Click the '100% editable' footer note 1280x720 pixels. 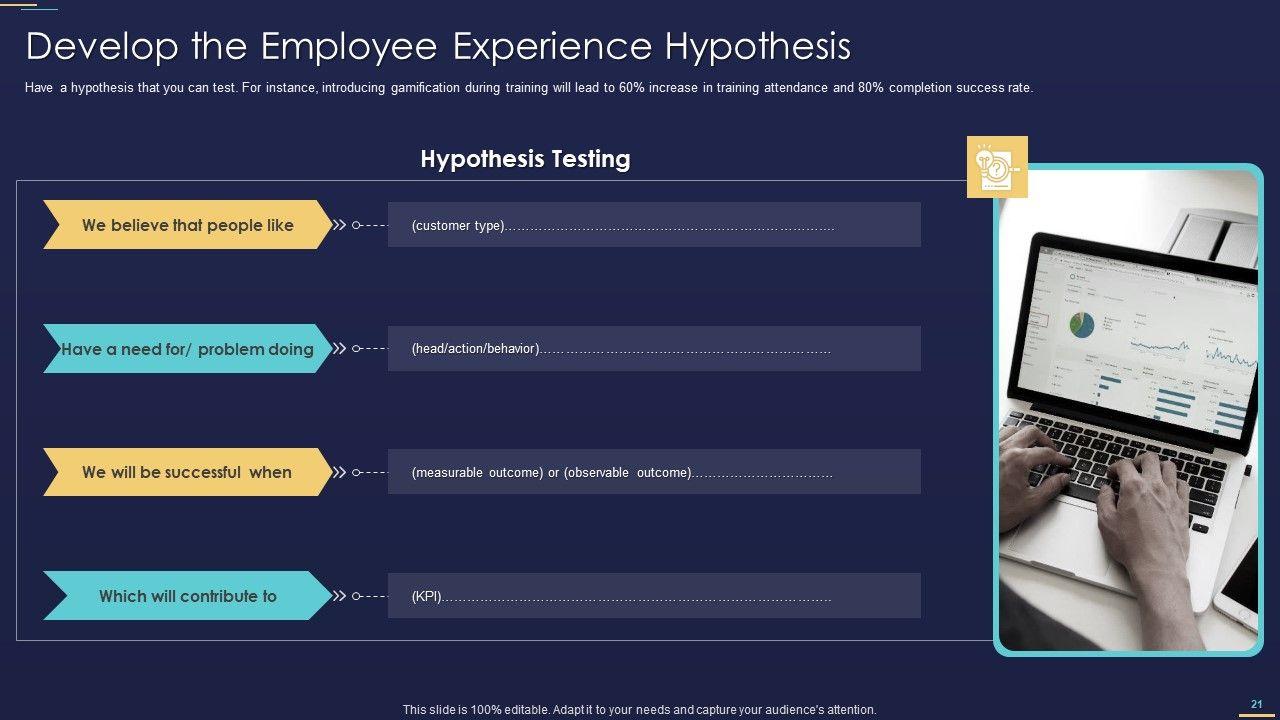pos(640,710)
